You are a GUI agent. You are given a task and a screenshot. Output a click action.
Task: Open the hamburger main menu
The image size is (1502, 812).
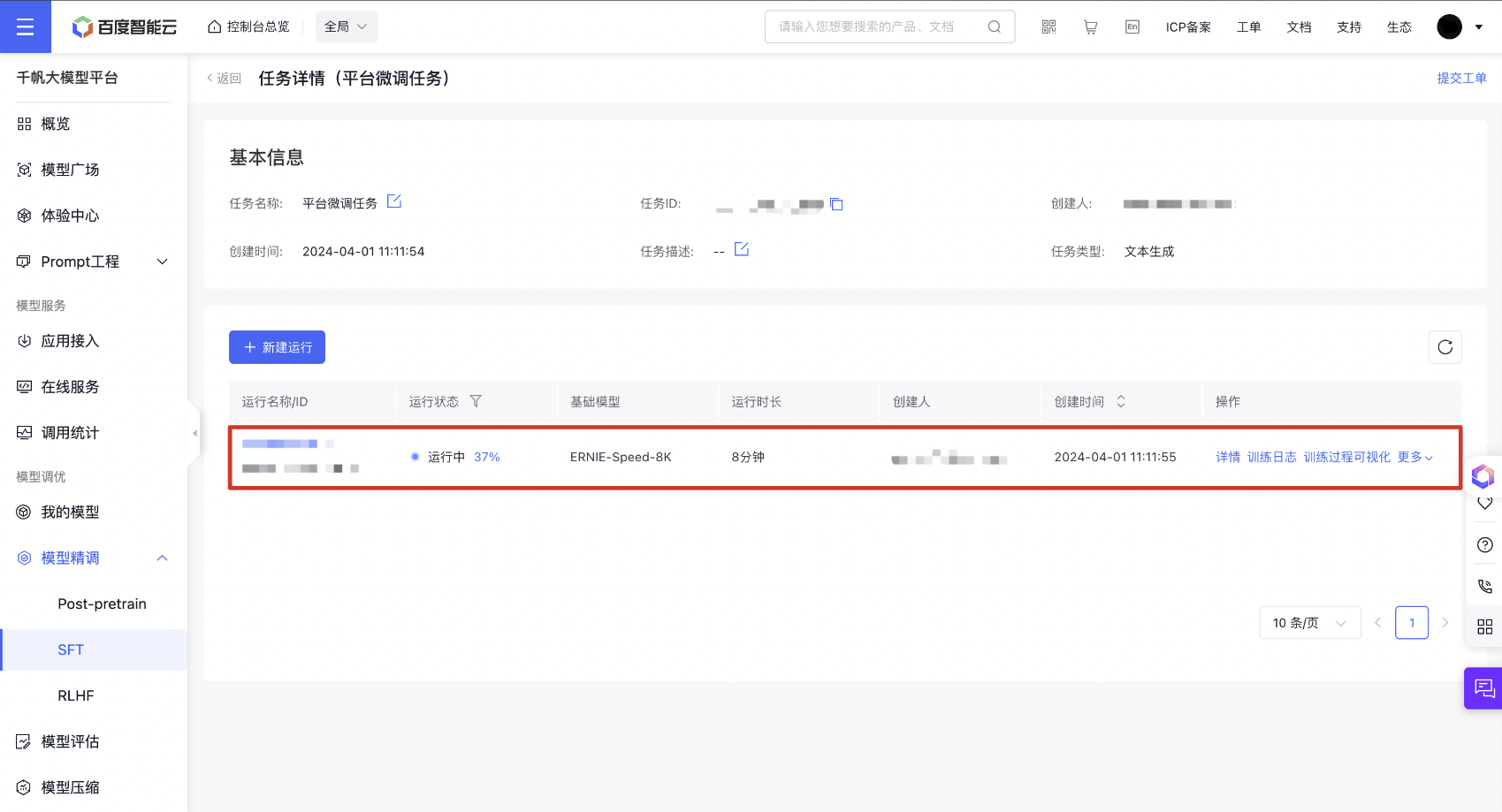point(25,27)
